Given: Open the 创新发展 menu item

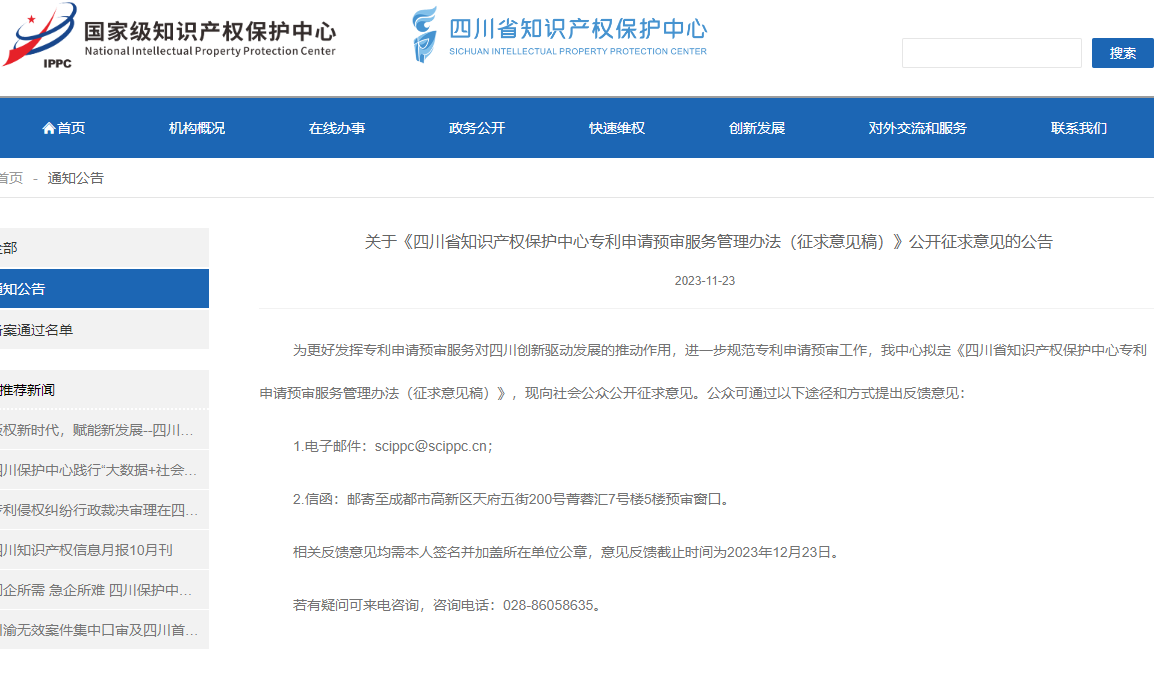Looking at the screenshot, I should tap(757, 128).
